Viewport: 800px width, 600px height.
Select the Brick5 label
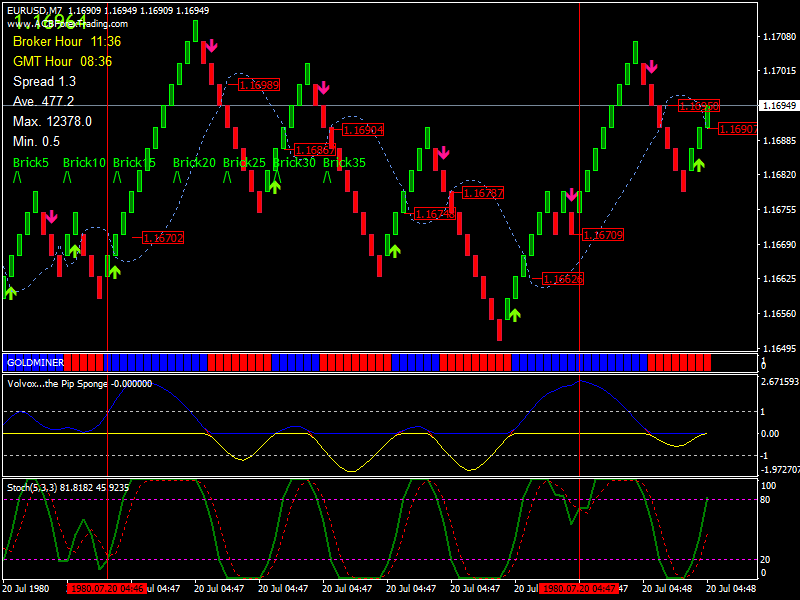(x=31, y=162)
